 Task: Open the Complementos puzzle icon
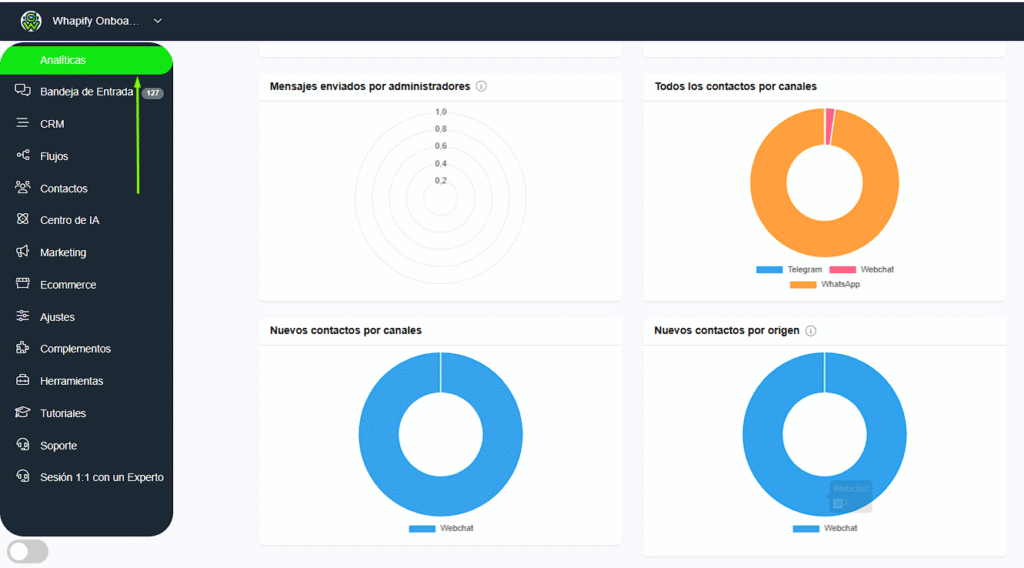[23, 349]
